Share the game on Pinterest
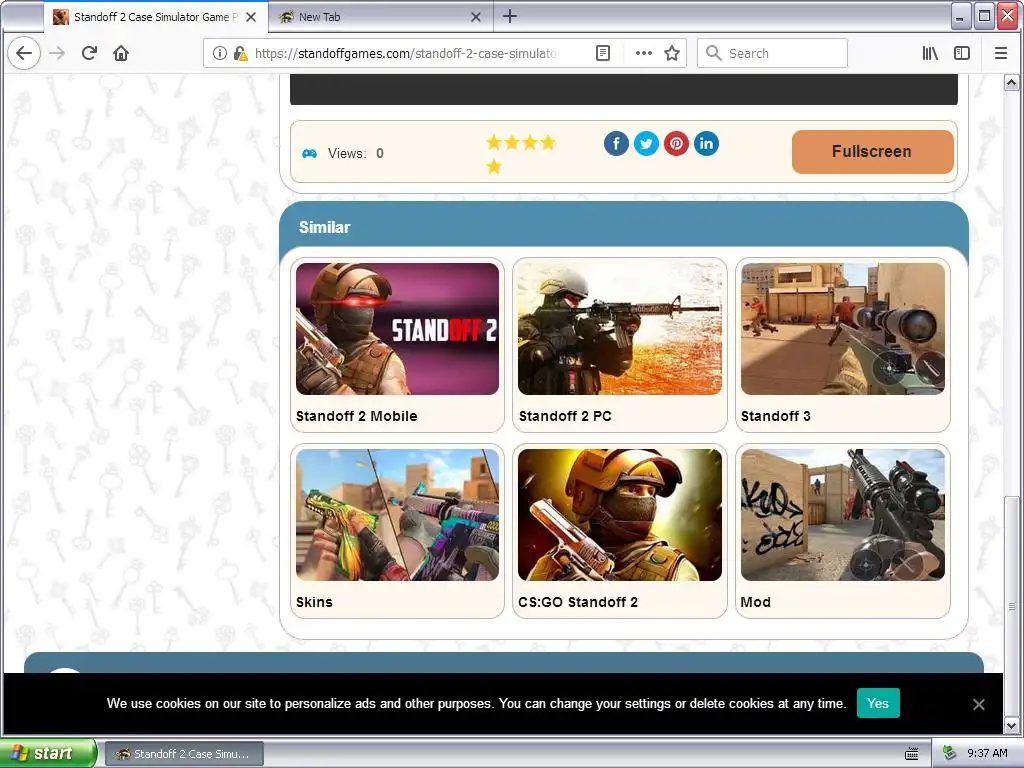 676,143
